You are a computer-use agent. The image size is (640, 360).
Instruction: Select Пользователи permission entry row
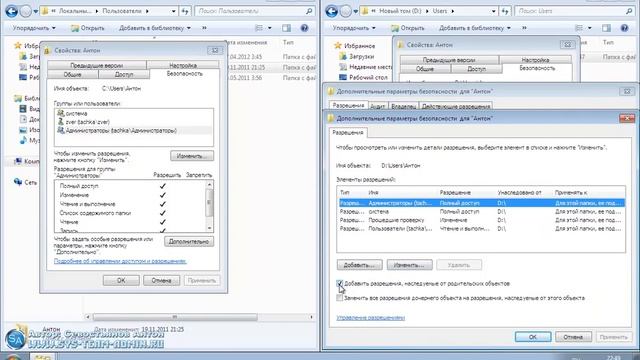click(481, 229)
